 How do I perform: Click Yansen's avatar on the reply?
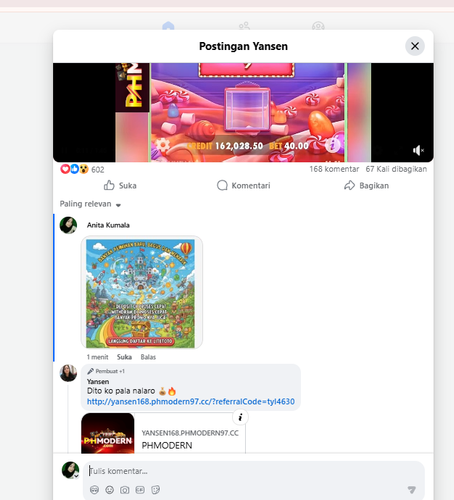point(68,373)
